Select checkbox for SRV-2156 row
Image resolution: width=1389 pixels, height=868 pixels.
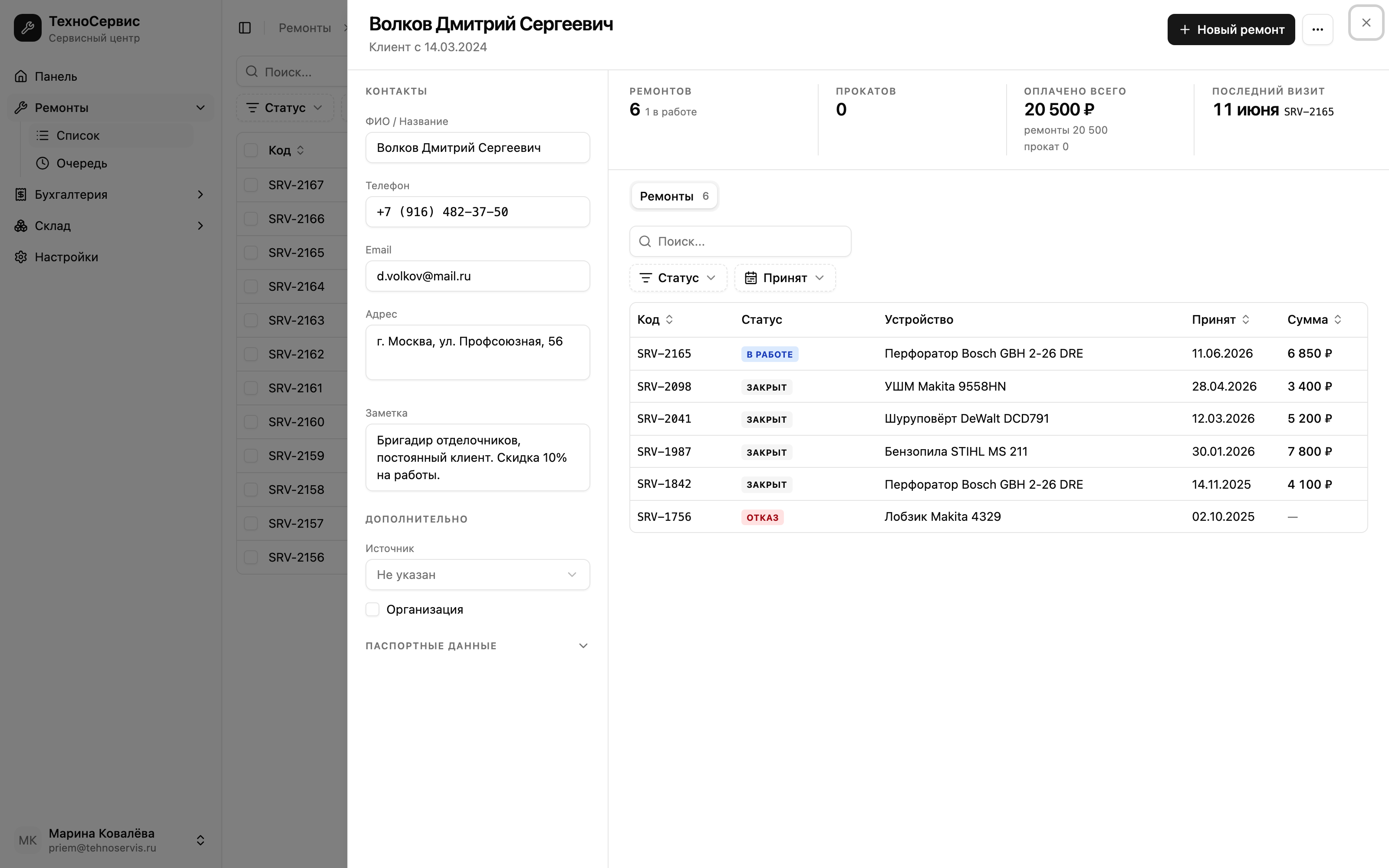(251, 557)
